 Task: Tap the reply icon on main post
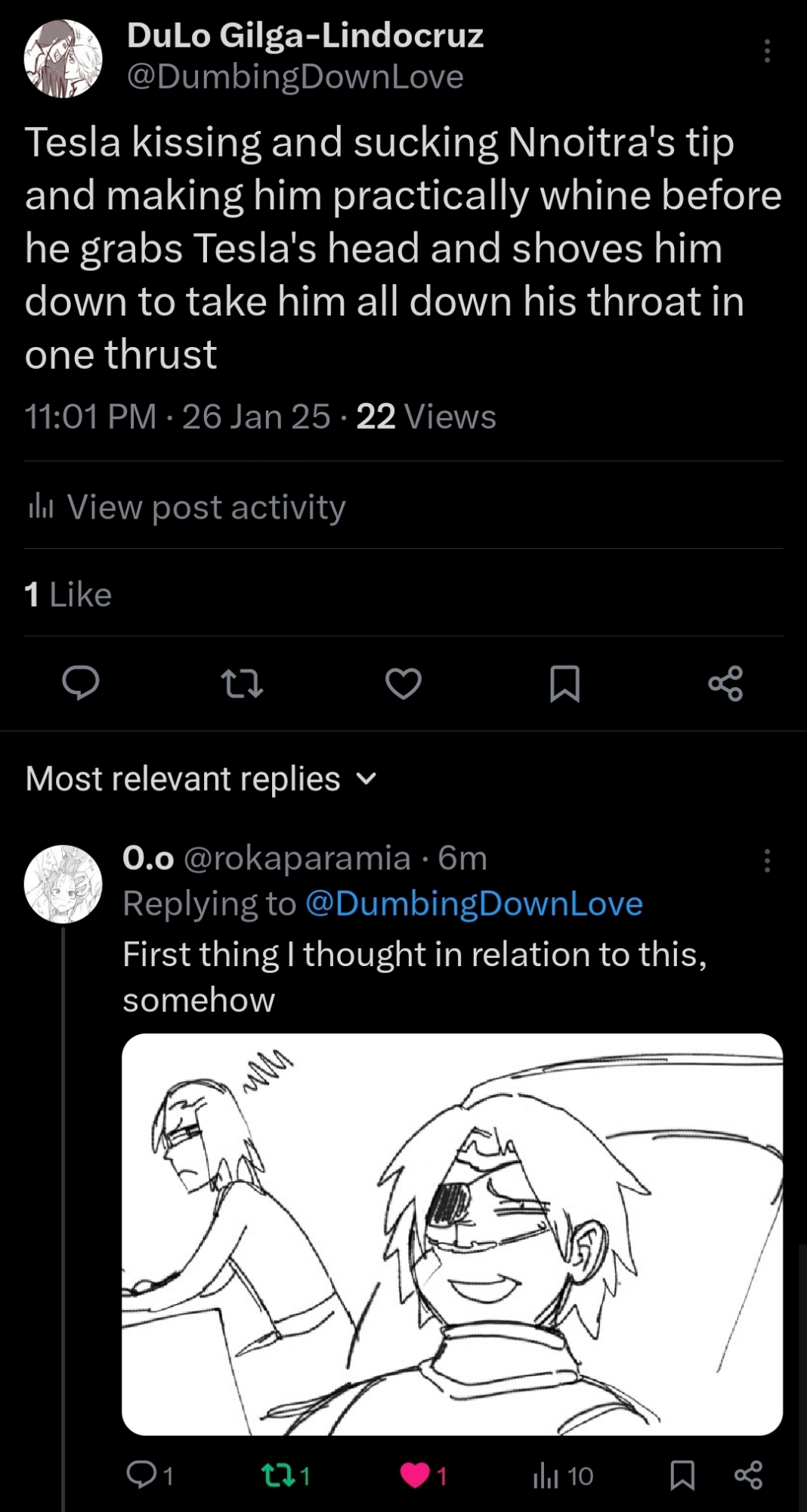coord(80,683)
